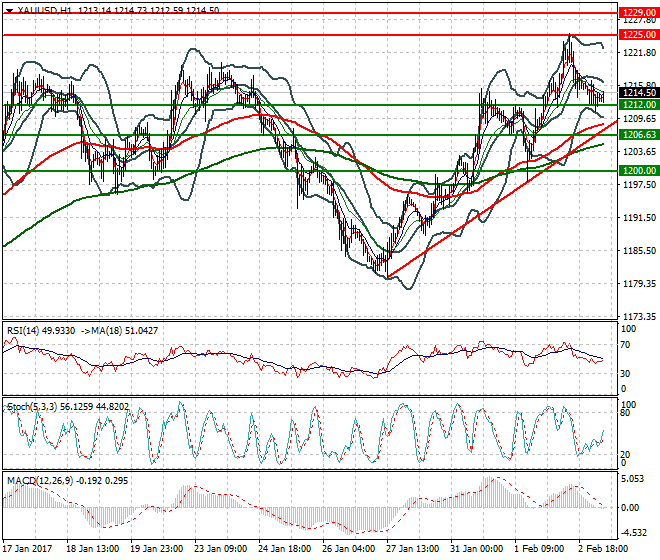Click the 1185.50 price scale value
This screenshot has height=560, width=660.
tap(639, 251)
